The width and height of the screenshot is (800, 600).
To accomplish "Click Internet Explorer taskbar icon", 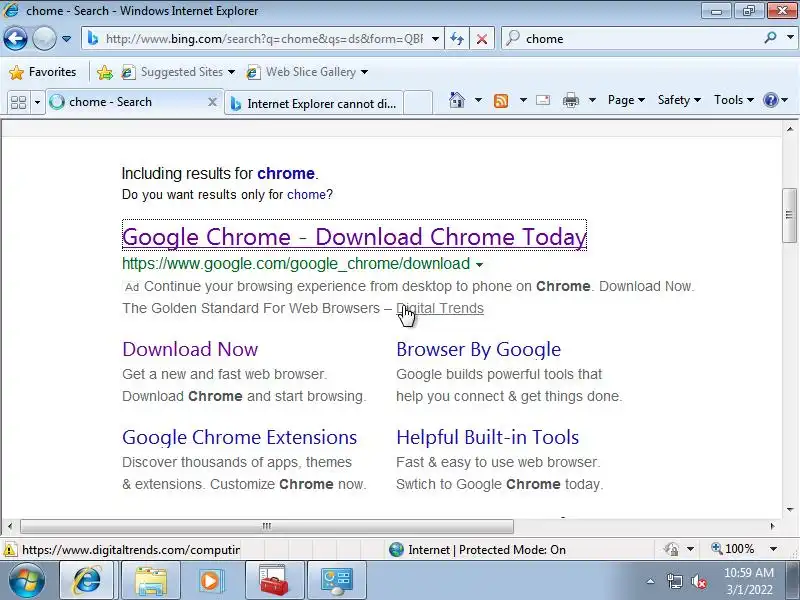I will click(87, 581).
